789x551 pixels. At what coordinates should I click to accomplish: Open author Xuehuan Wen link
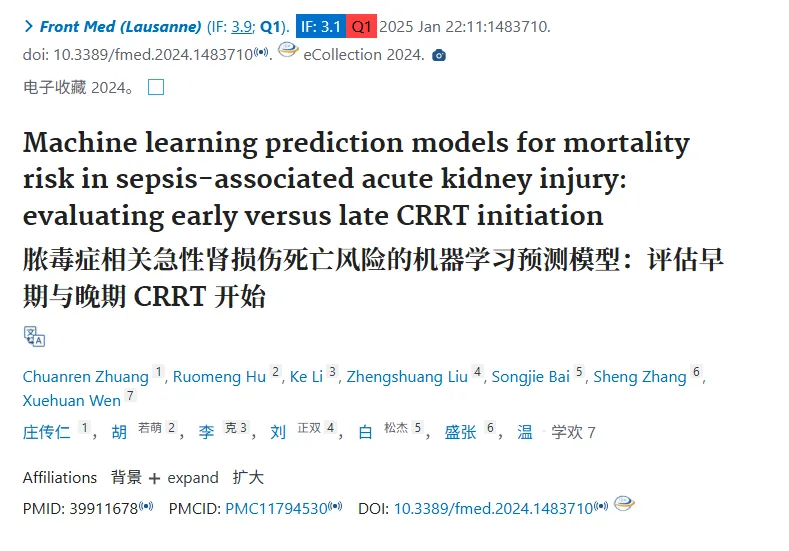[x=71, y=401]
